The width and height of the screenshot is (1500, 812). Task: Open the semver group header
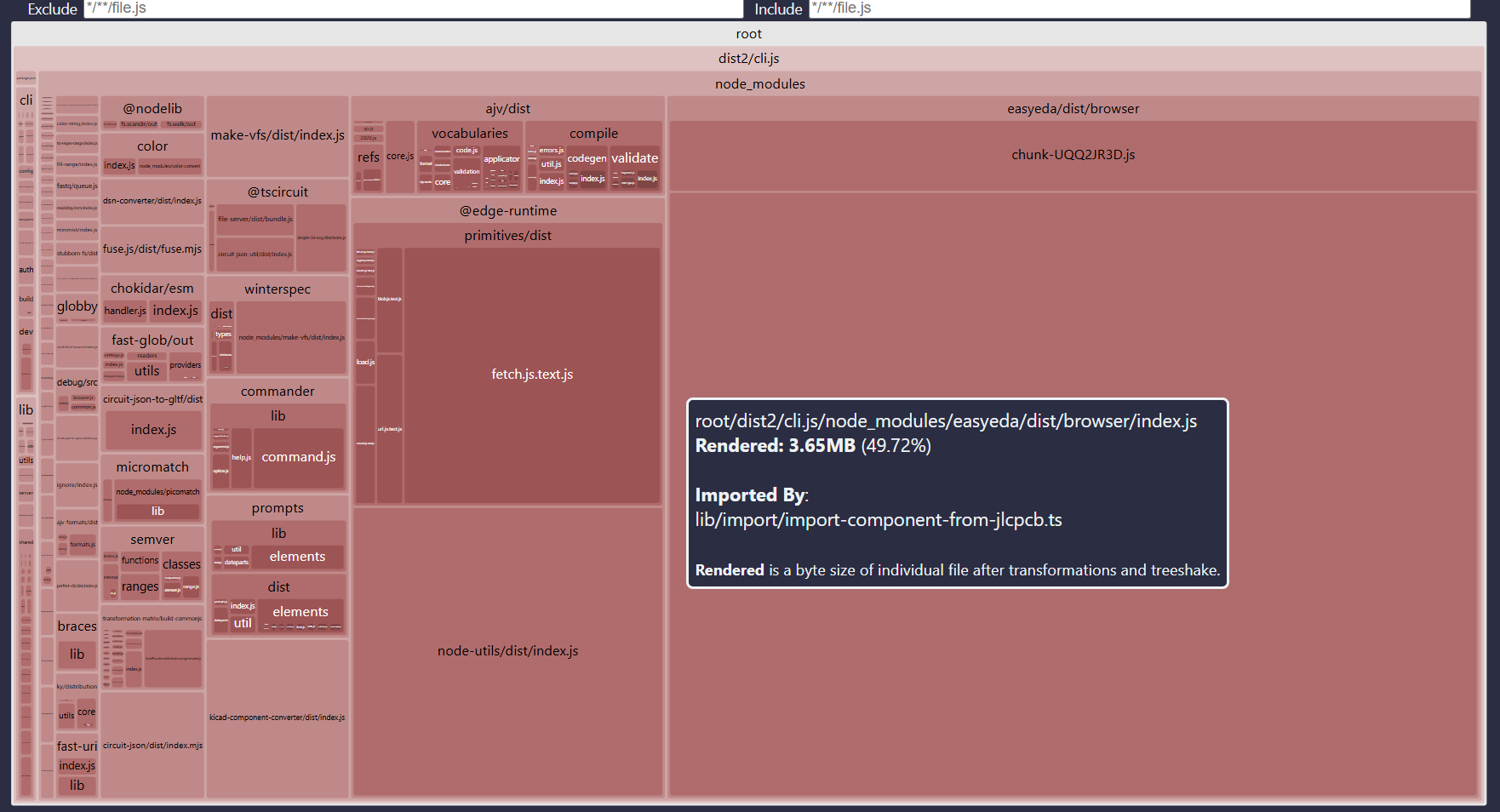point(152,540)
